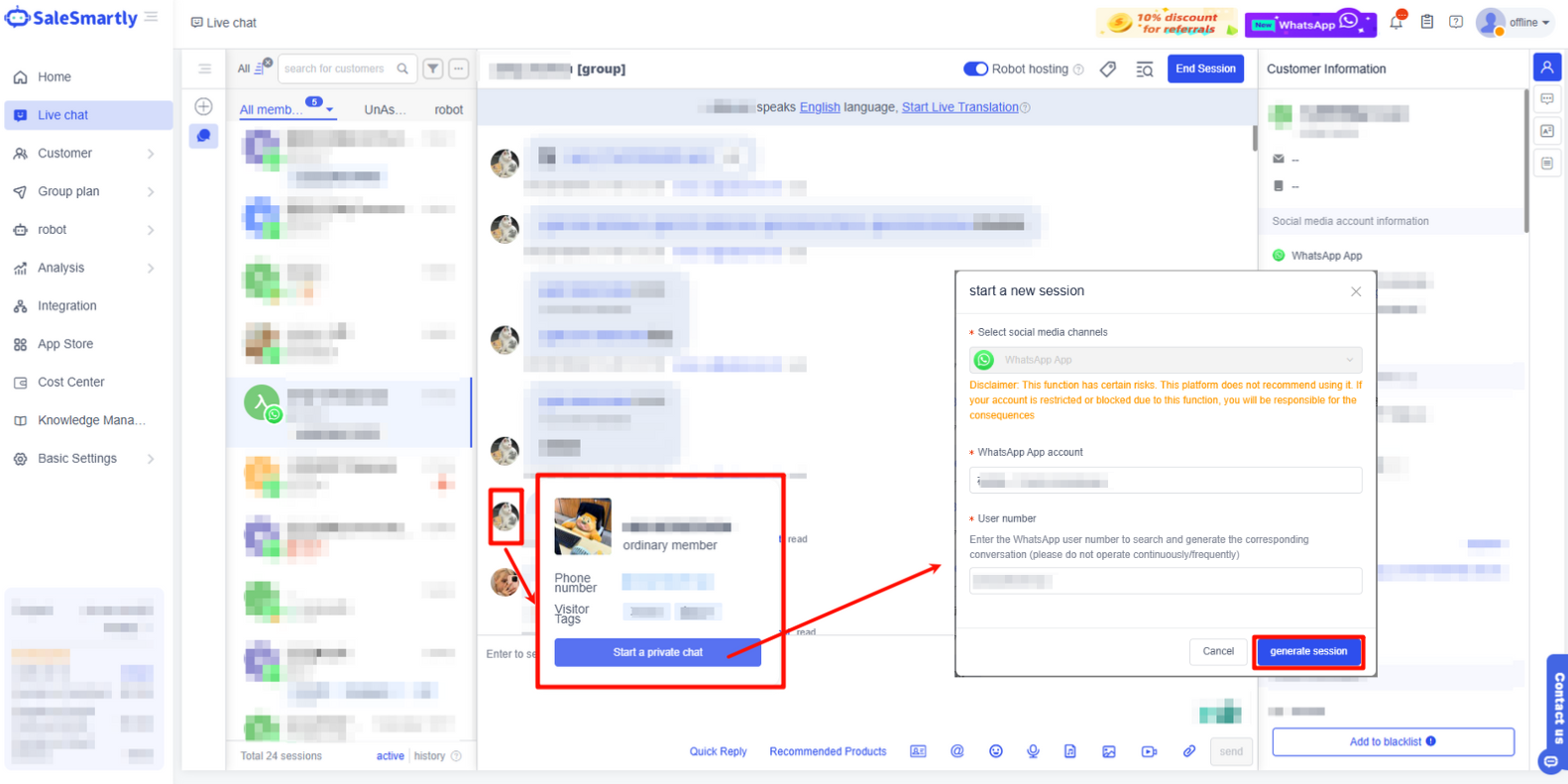Collapse the left navigation menu icon

[152, 17]
